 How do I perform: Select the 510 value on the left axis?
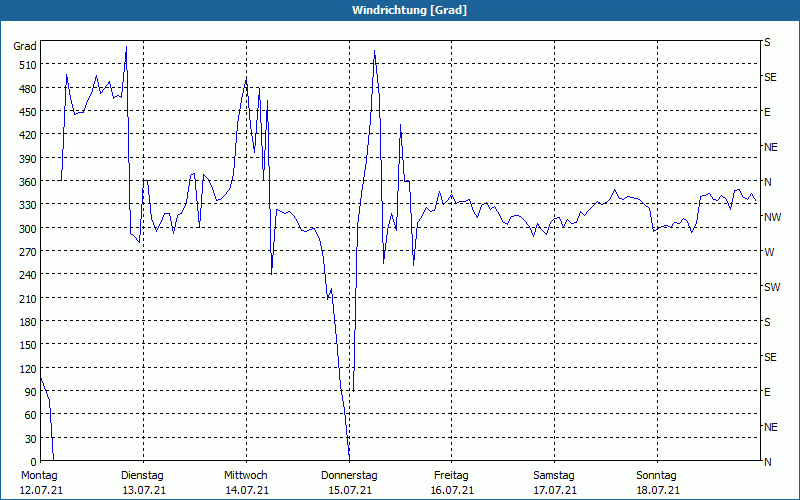tap(28, 65)
